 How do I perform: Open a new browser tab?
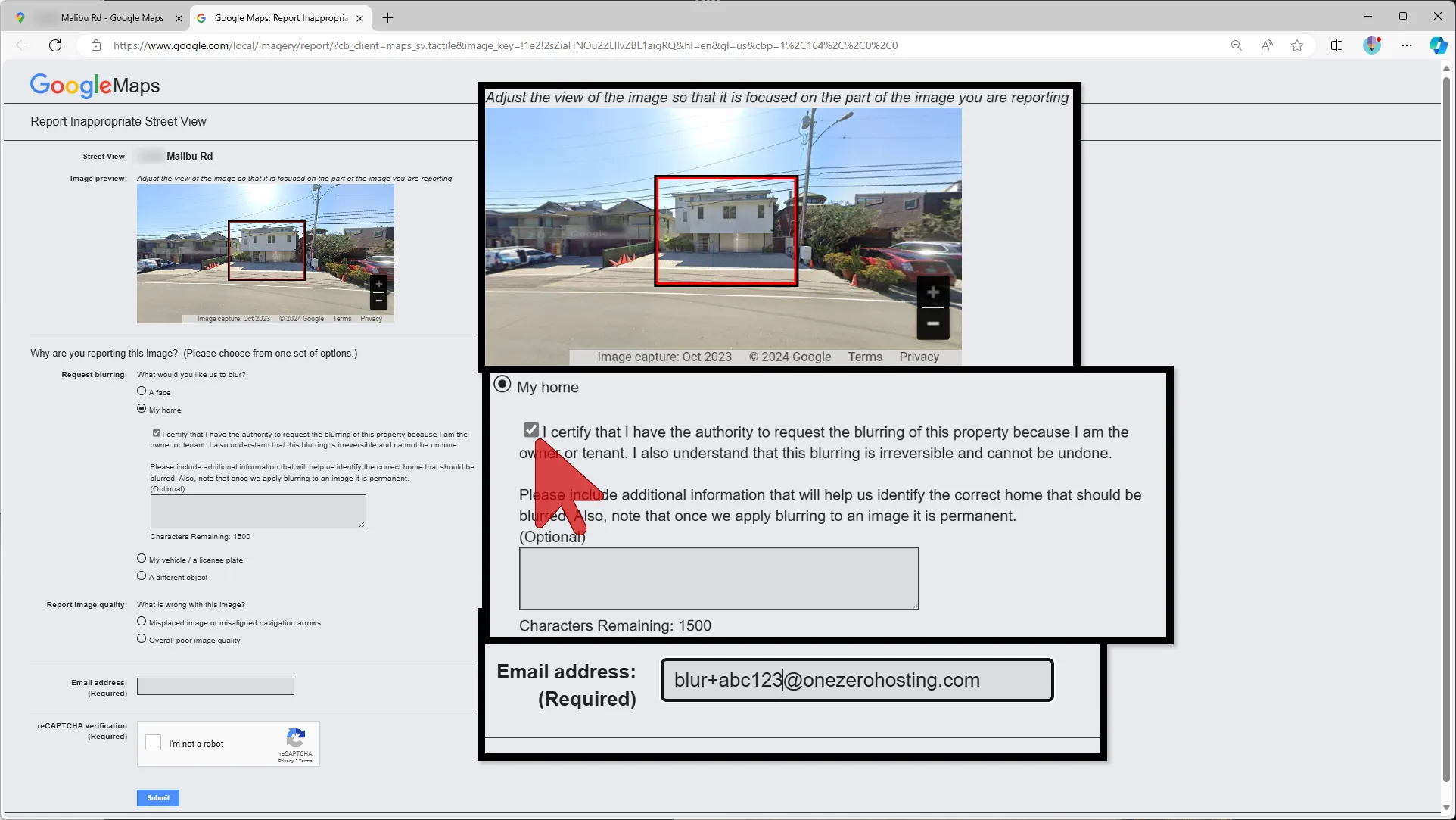pyautogui.click(x=387, y=18)
